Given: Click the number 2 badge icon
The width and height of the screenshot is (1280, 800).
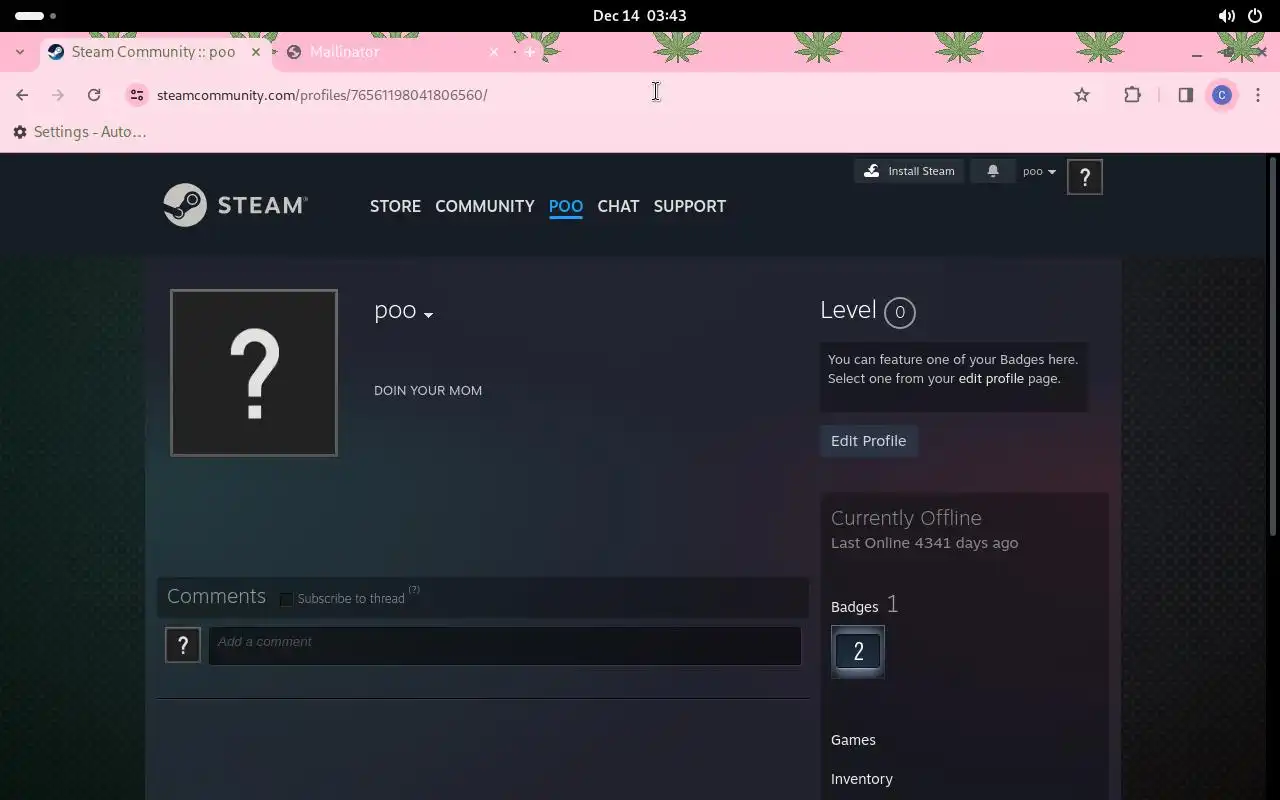Looking at the screenshot, I should (858, 652).
